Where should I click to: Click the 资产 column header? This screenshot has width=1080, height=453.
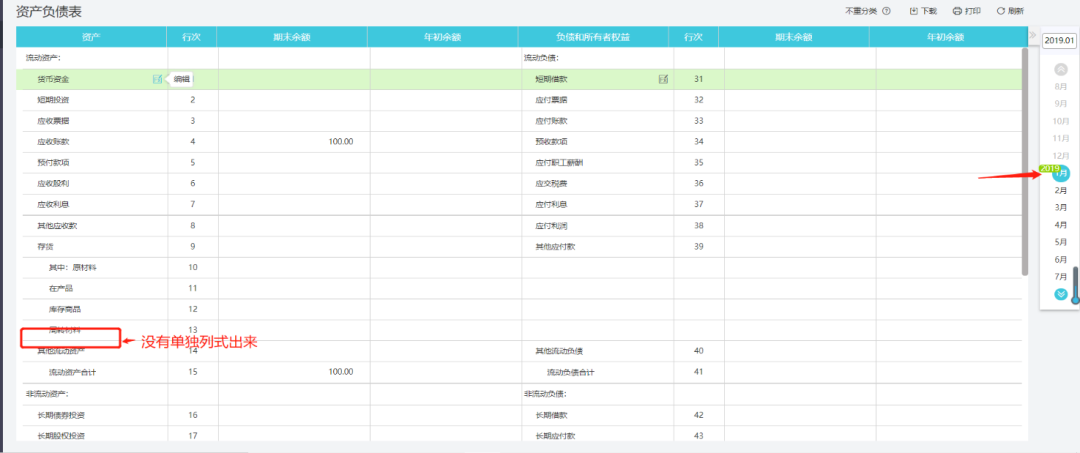click(92, 36)
